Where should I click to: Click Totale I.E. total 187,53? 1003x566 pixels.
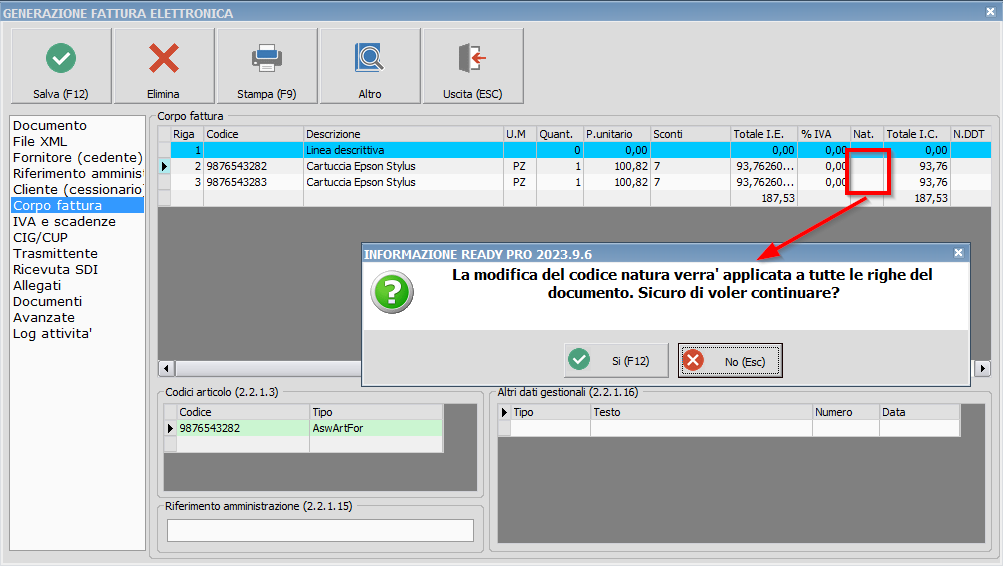click(764, 198)
